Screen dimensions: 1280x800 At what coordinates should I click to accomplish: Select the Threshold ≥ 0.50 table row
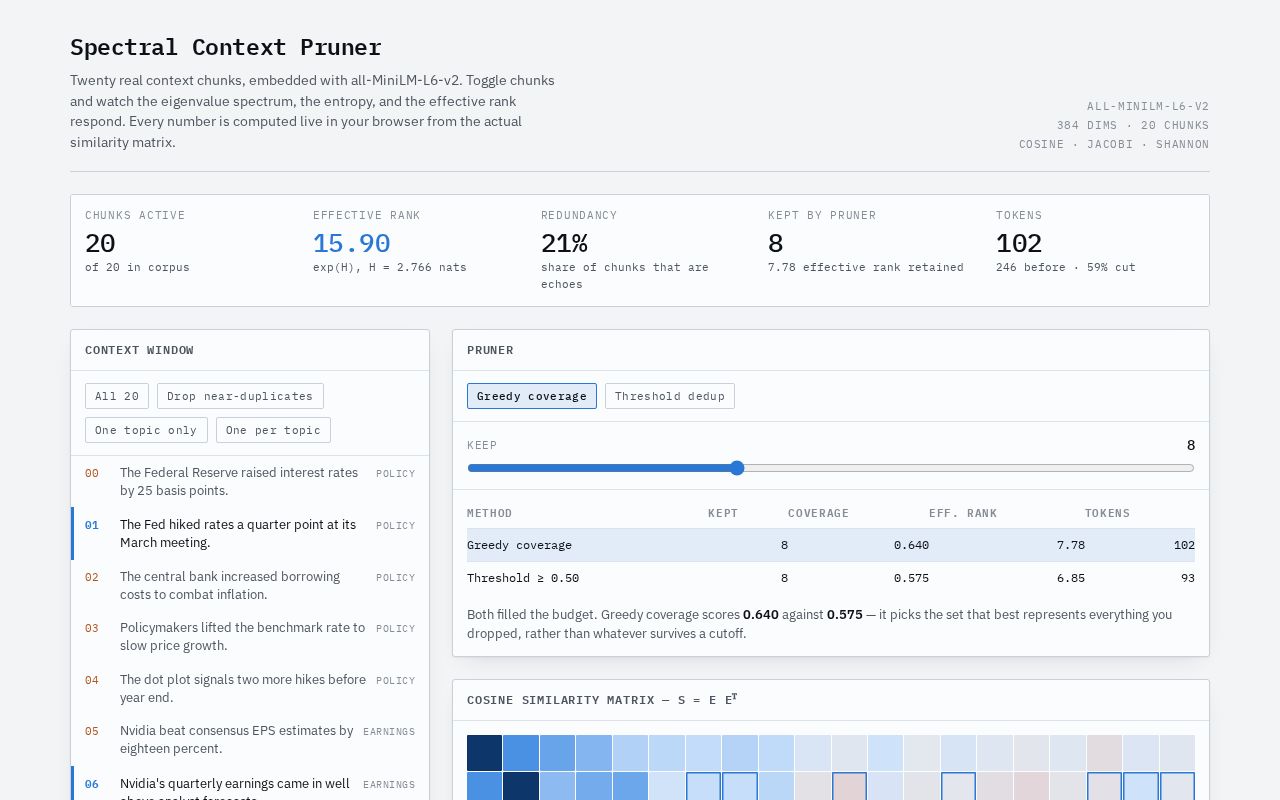(x=831, y=578)
